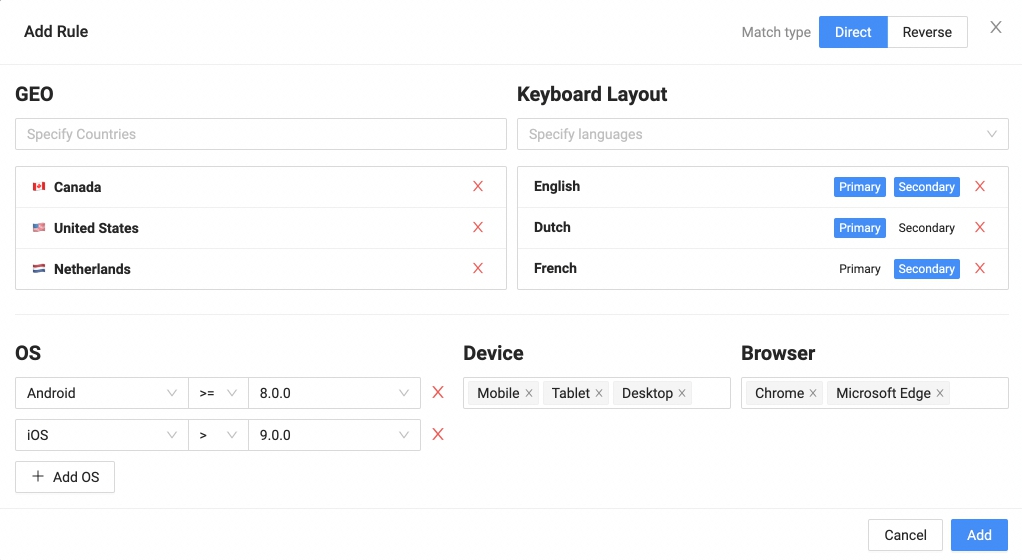Delete the Netherlands country row
This screenshot has width=1022, height=560.
click(478, 269)
